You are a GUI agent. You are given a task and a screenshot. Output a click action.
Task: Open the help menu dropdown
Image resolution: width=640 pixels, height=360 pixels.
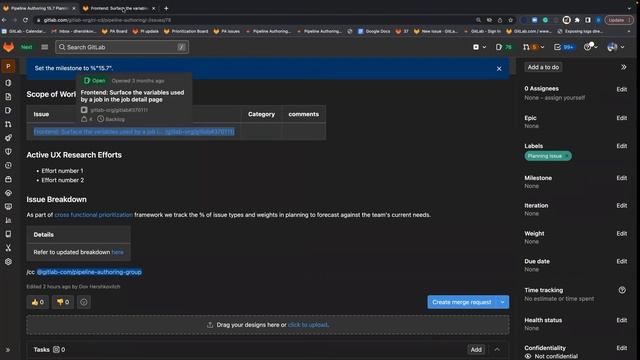(590, 47)
